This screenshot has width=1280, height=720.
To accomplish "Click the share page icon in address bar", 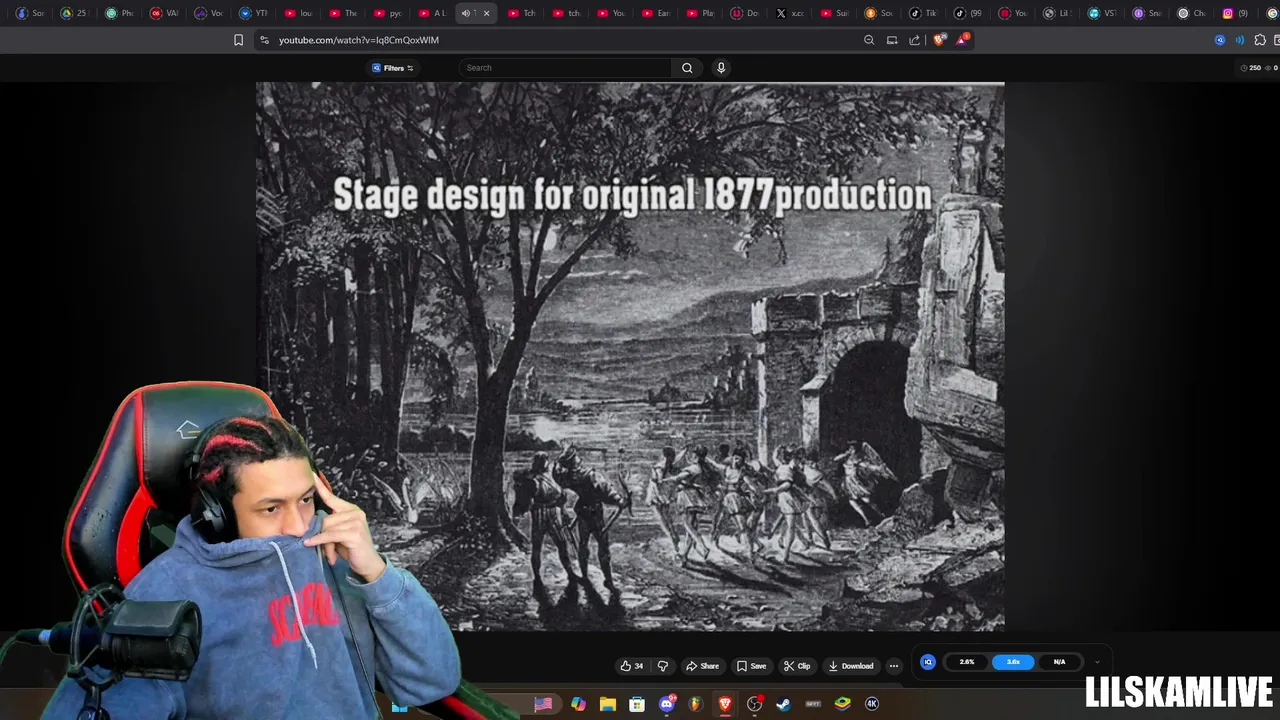I will pyautogui.click(x=915, y=40).
